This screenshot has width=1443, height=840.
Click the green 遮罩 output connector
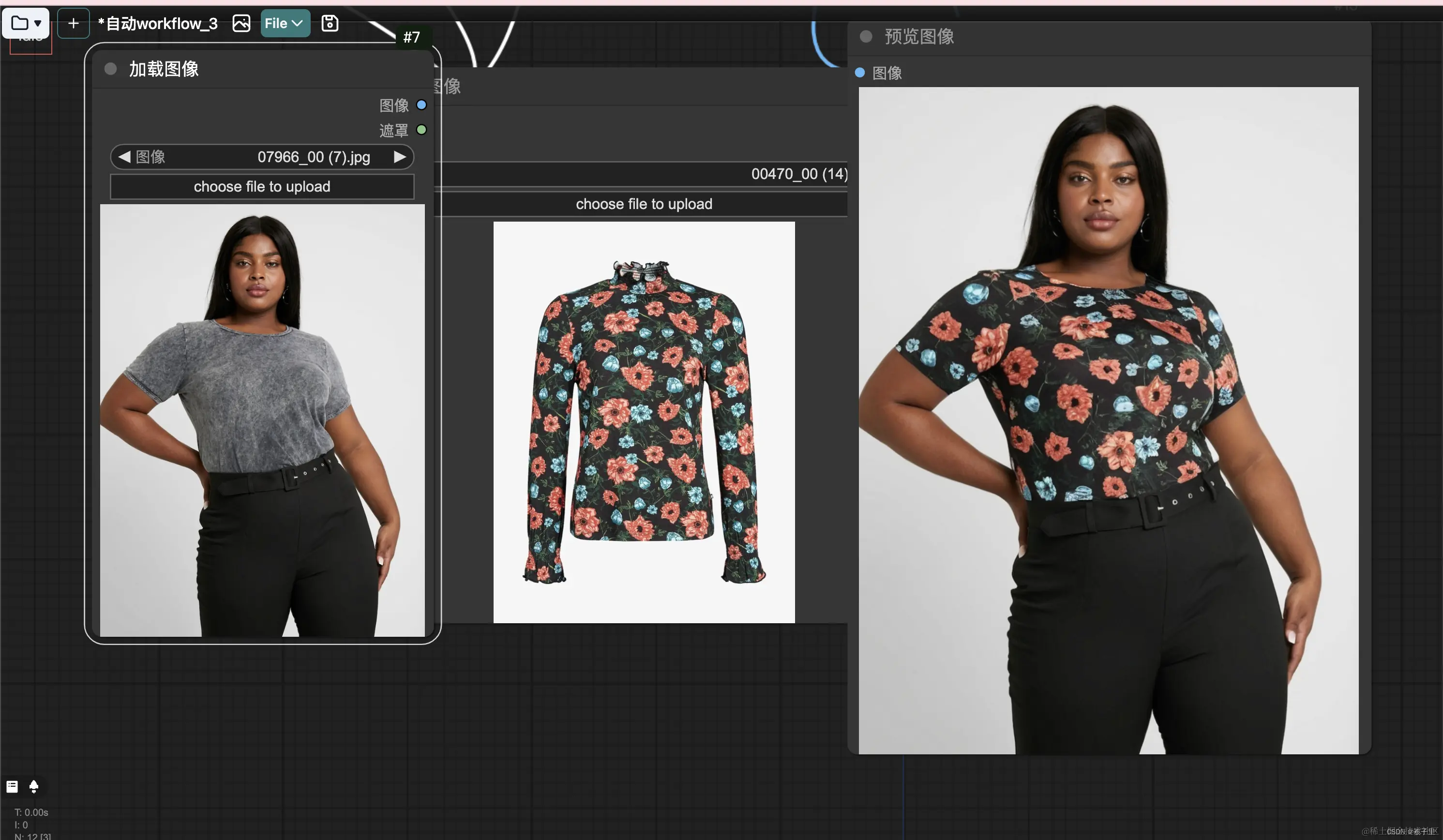(421, 130)
